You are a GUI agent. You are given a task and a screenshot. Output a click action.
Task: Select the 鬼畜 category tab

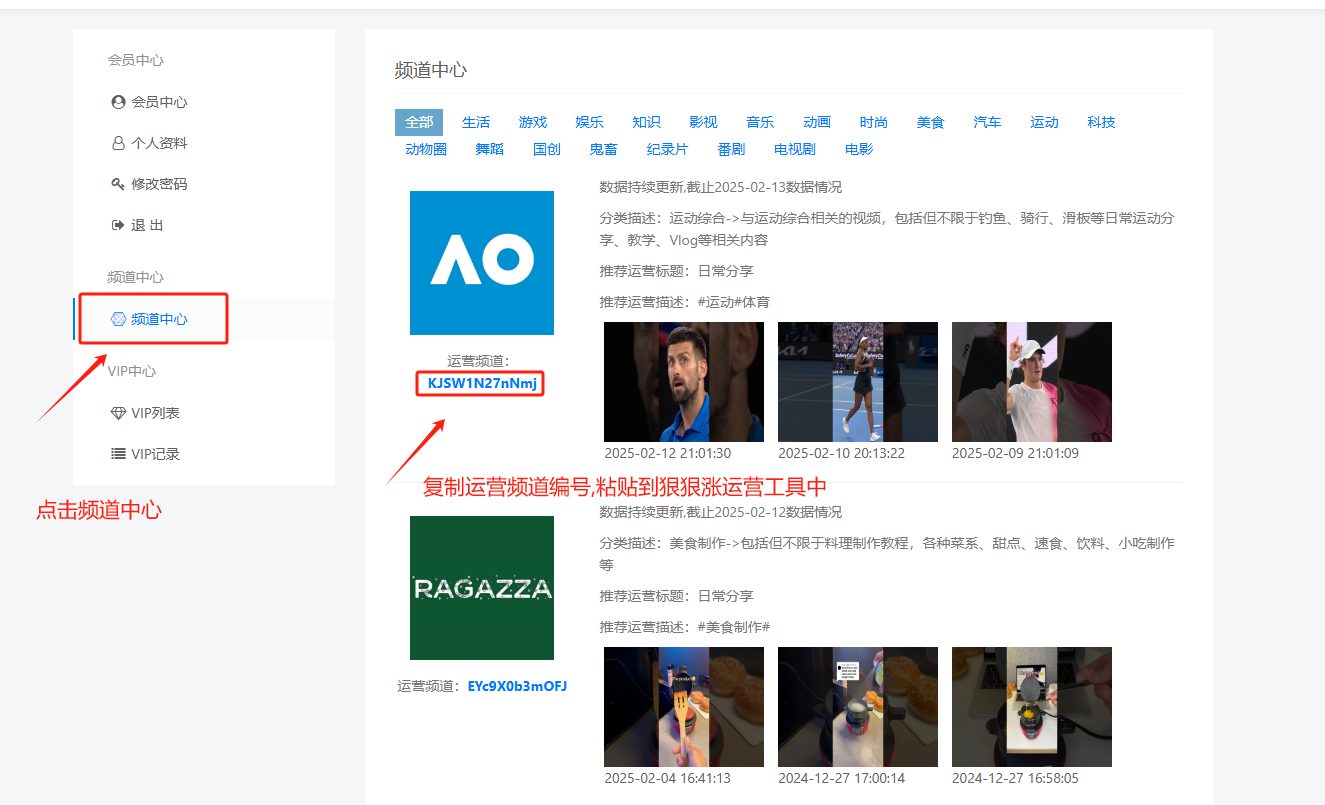pos(603,149)
